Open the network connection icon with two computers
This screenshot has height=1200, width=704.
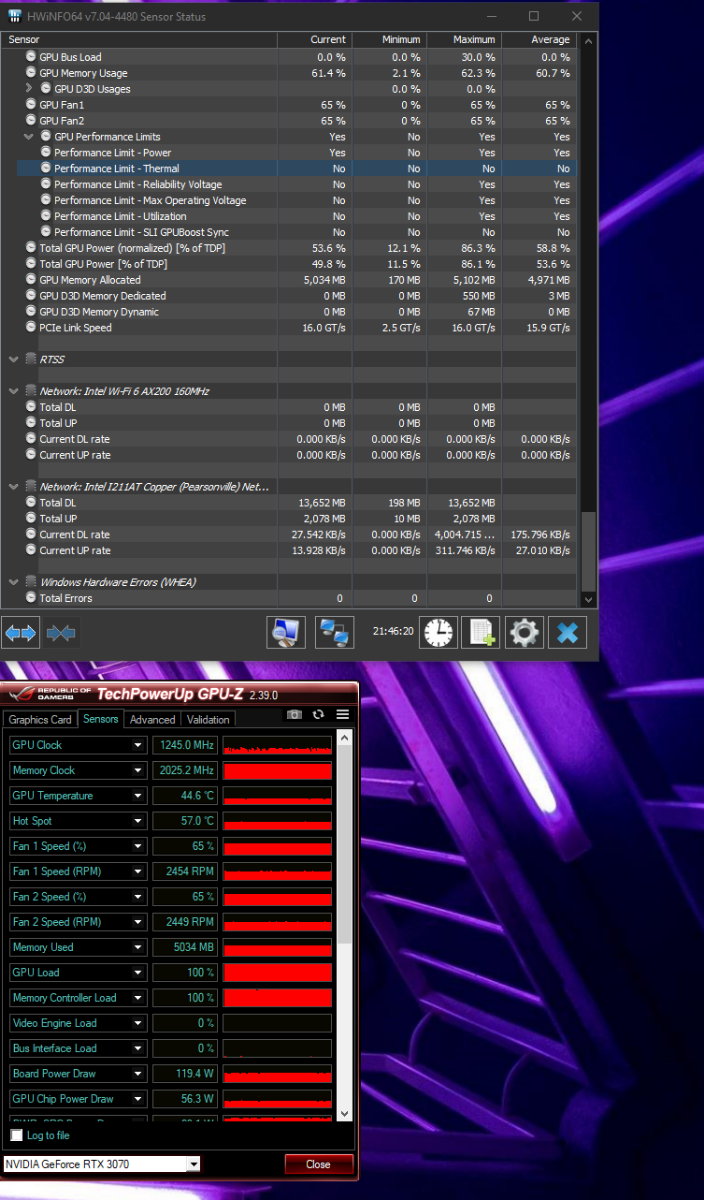(335, 632)
